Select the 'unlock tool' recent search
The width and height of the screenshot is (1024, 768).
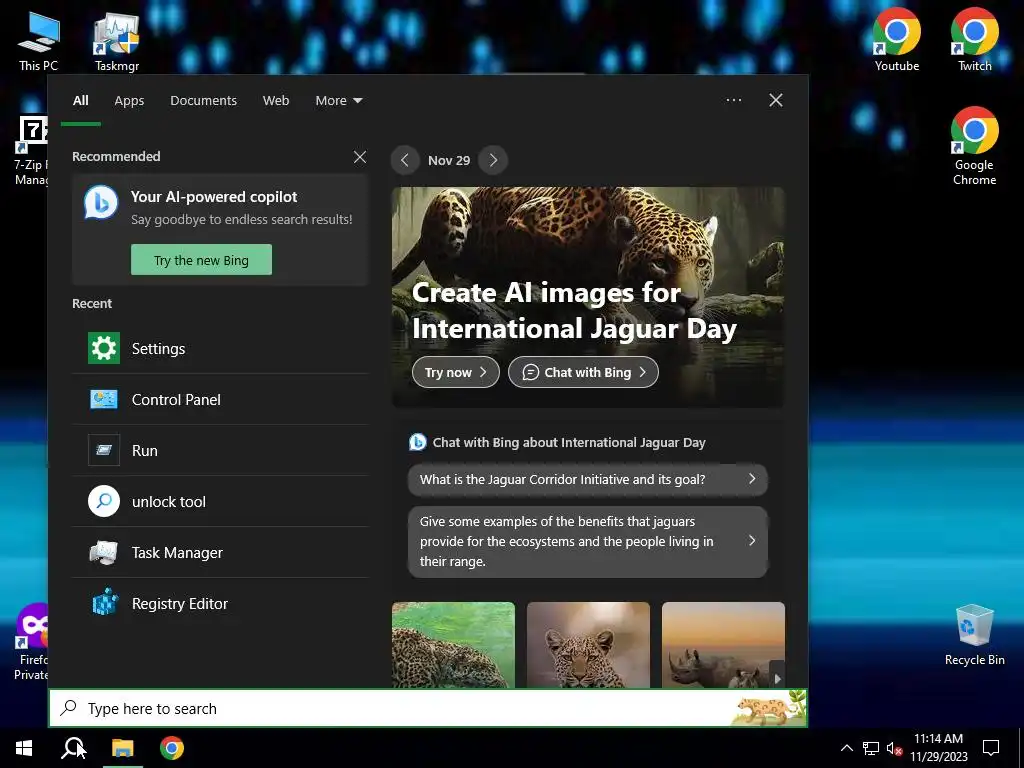tap(220, 502)
